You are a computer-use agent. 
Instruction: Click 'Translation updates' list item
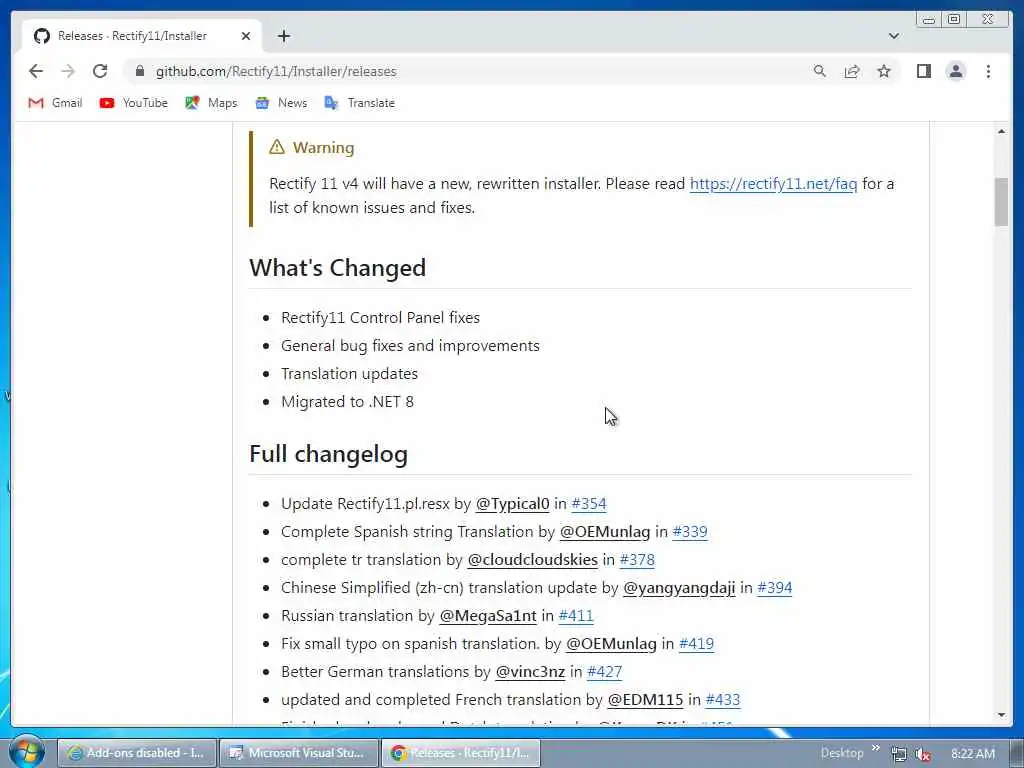coord(349,374)
